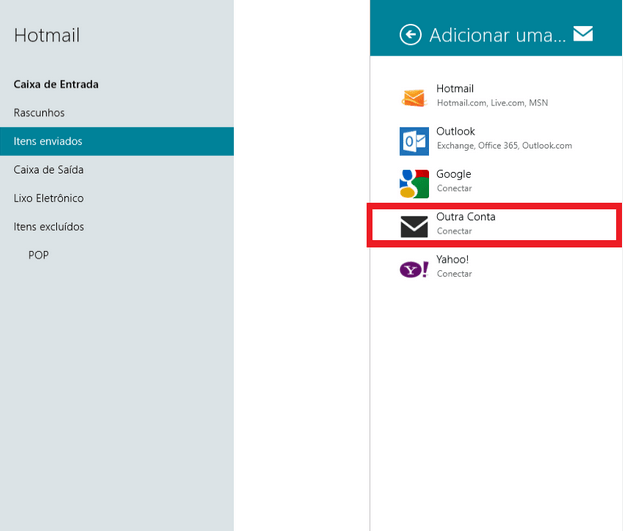
Task: Show the Lixo Eletrônico folder
Action: [x=48, y=198]
